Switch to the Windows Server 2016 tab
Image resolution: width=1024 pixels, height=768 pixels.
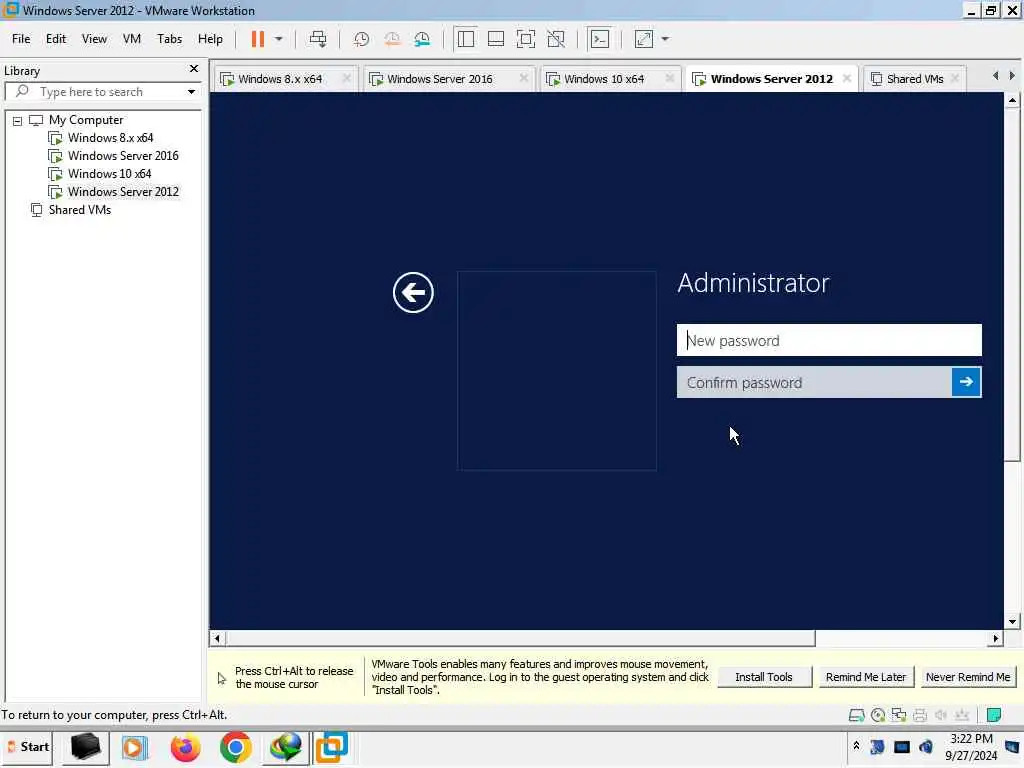coord(440,79)
